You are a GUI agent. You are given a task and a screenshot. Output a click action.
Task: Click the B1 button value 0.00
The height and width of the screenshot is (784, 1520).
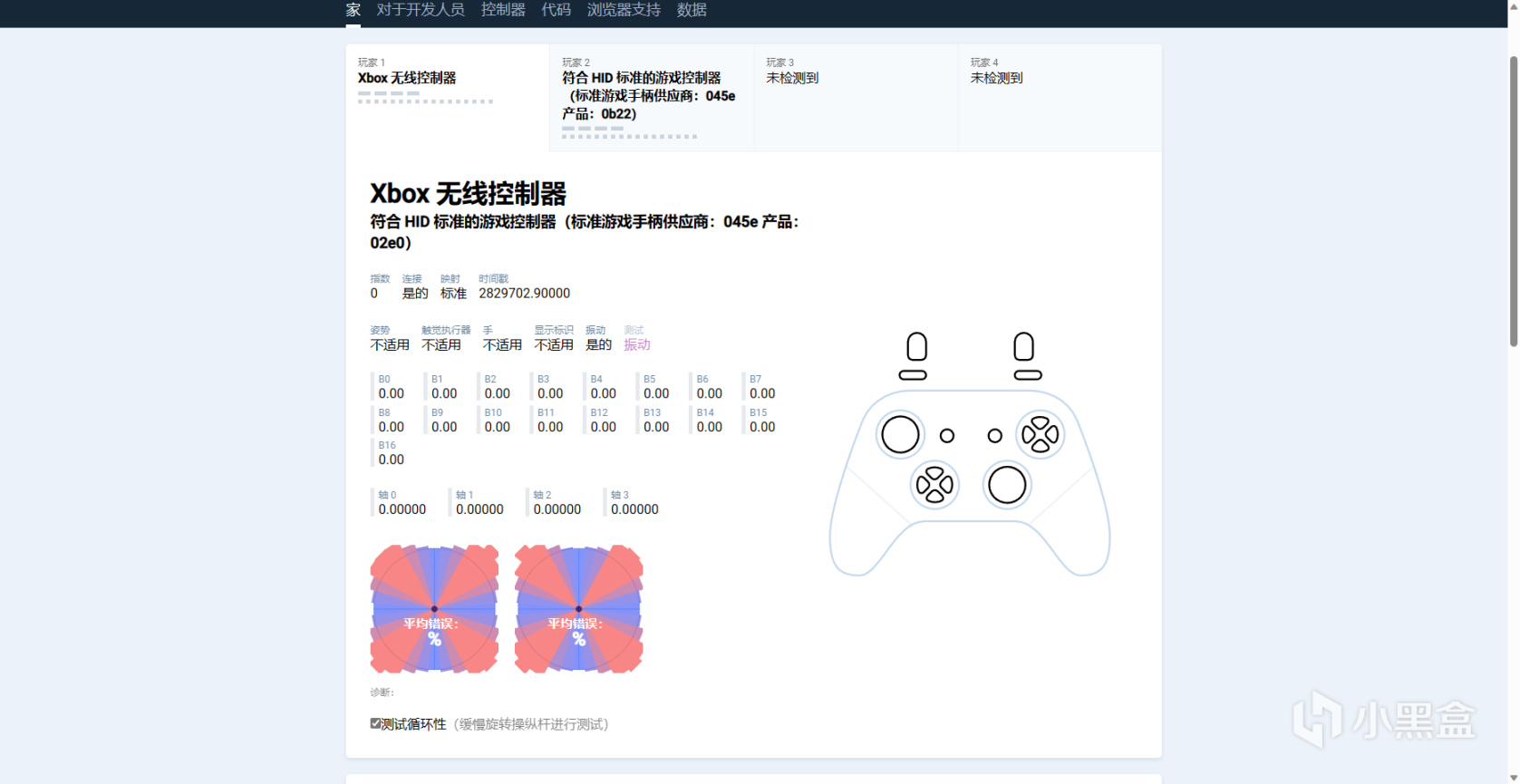444,394
